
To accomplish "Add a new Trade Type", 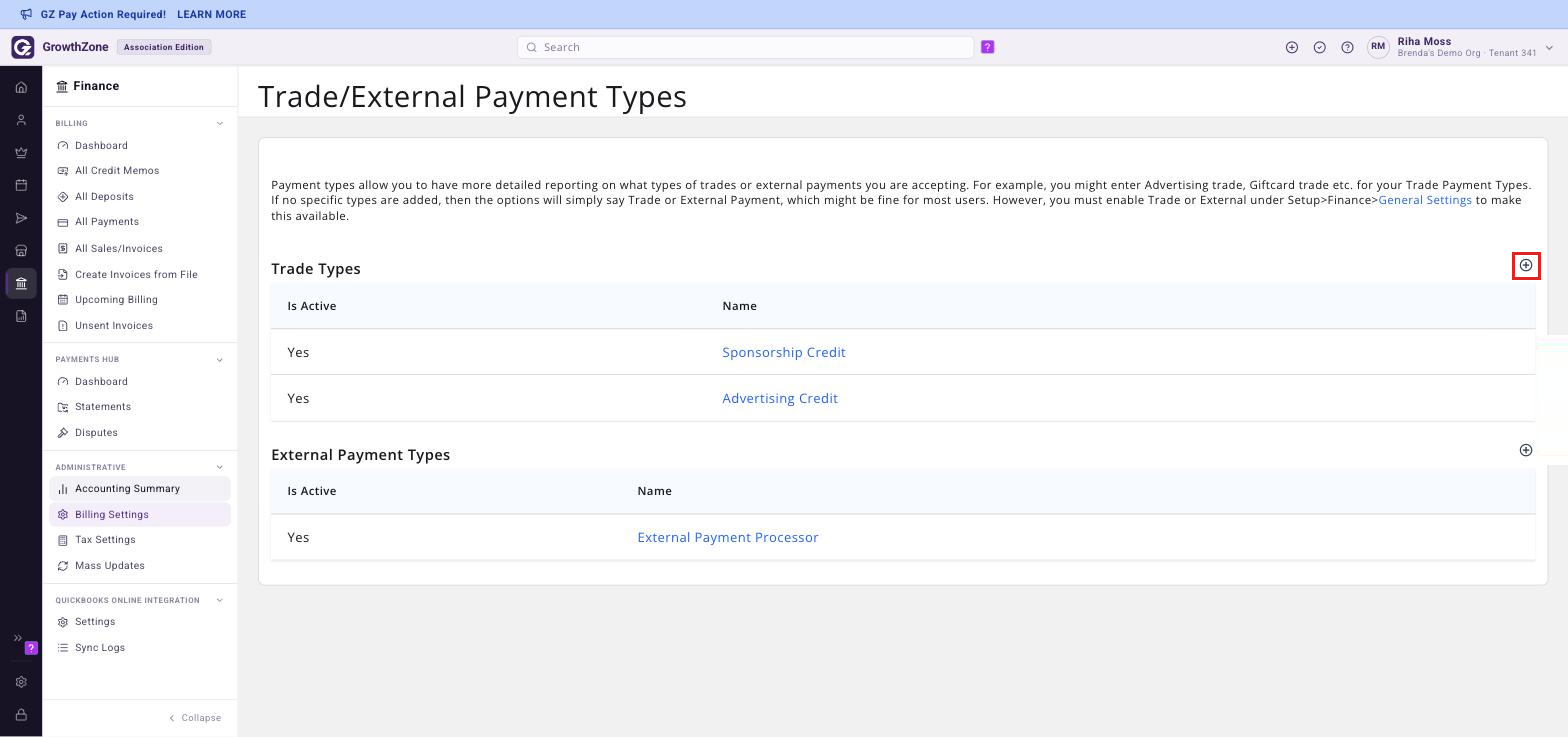I will point(1526,265).
